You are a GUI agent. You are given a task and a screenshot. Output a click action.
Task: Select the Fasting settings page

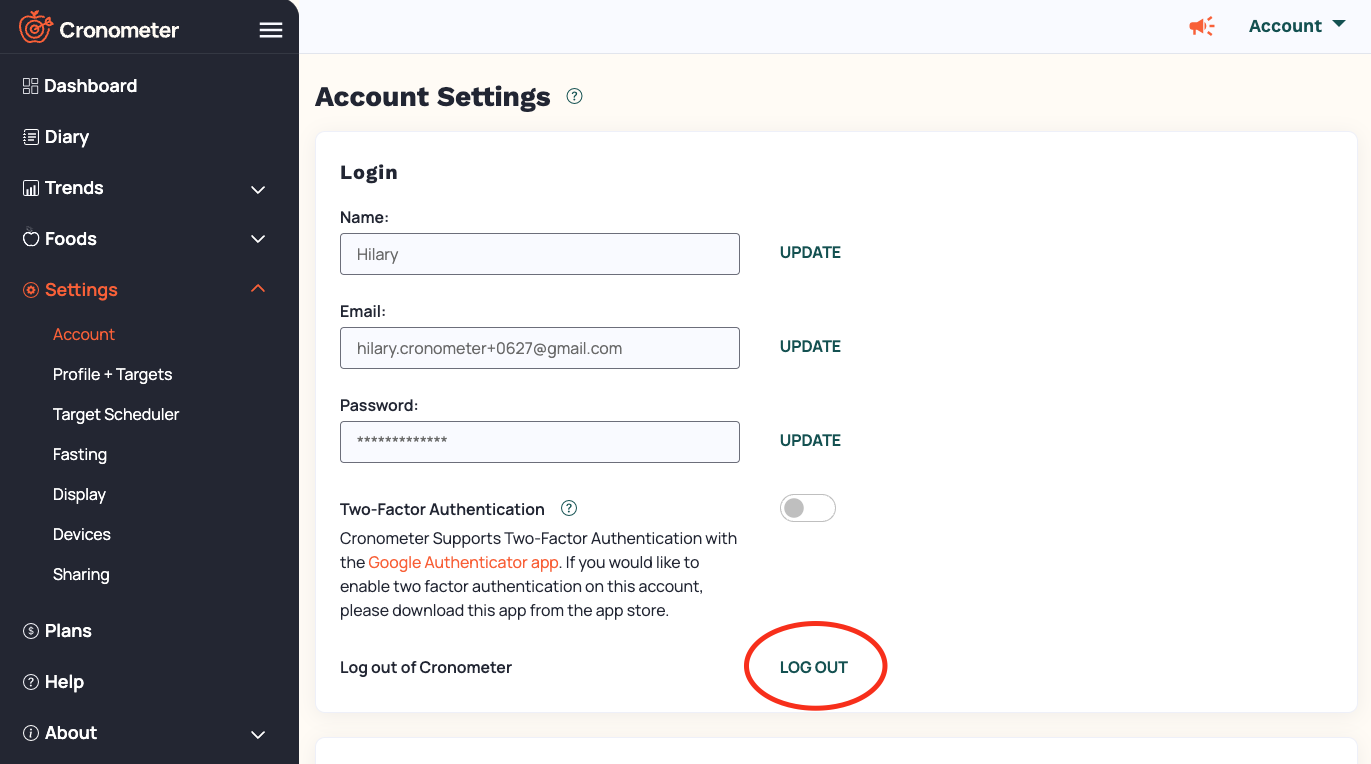[80, 454]
